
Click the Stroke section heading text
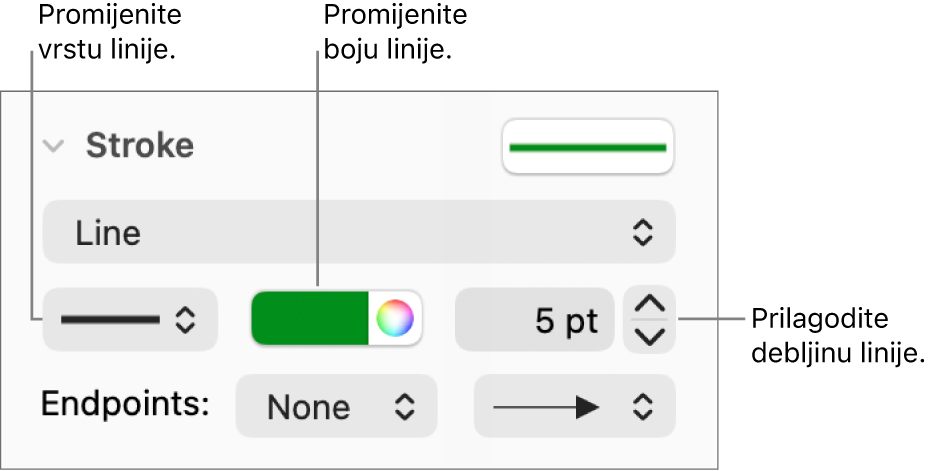pos(139,146)
